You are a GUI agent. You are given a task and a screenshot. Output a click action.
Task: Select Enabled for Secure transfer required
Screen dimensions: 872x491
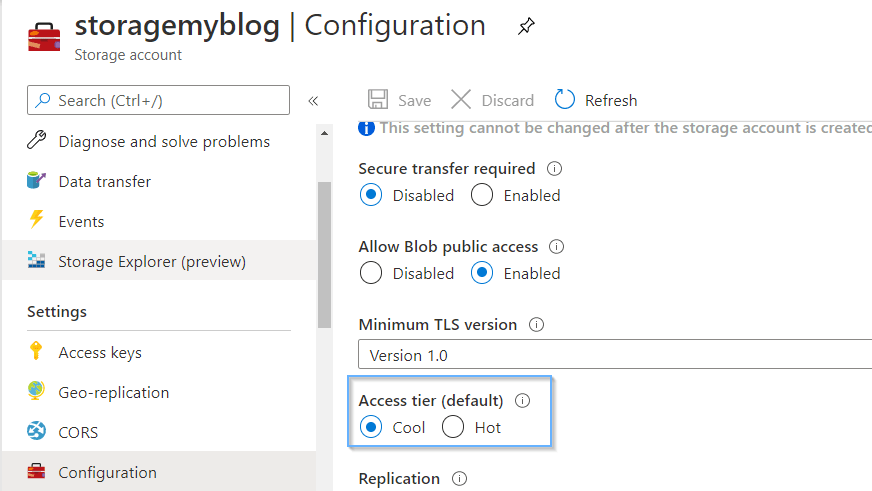[482, 195]
